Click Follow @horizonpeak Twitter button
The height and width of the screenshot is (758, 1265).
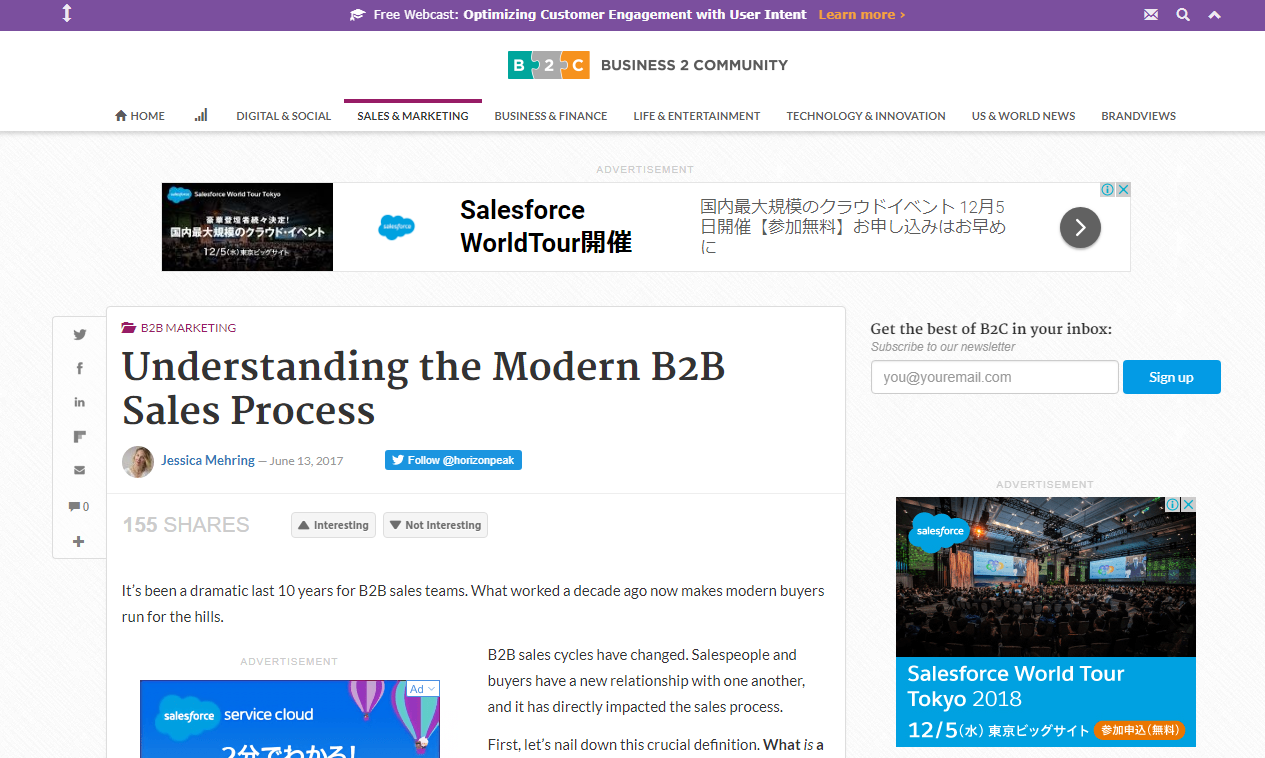453,460
